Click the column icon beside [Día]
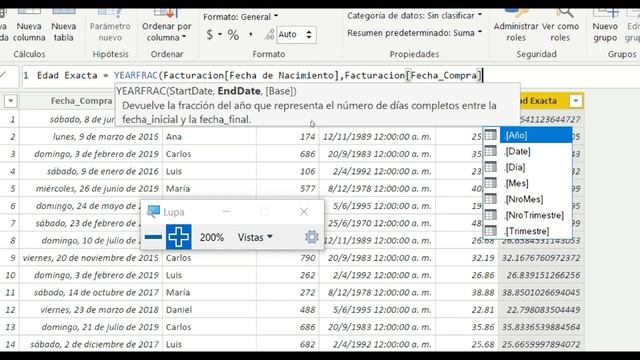Image resolution: width=640 pixels, height=360 pixels. click(x=491, y=167)
